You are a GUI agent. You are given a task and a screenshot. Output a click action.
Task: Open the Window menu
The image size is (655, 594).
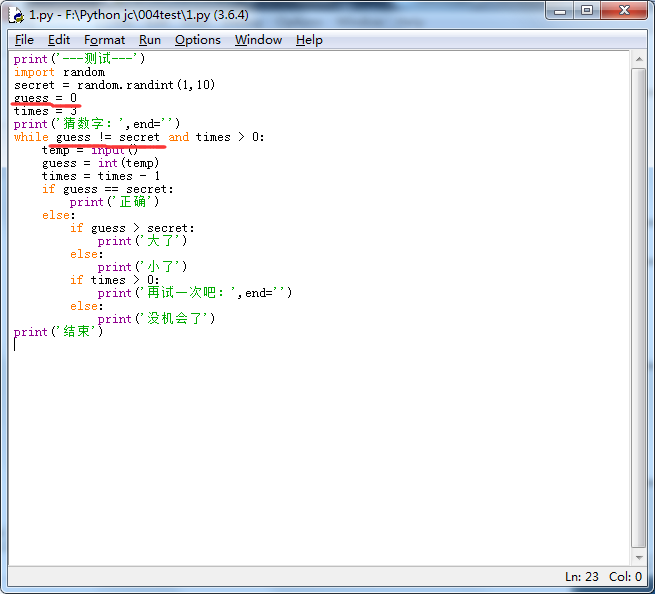pos(258,40)
